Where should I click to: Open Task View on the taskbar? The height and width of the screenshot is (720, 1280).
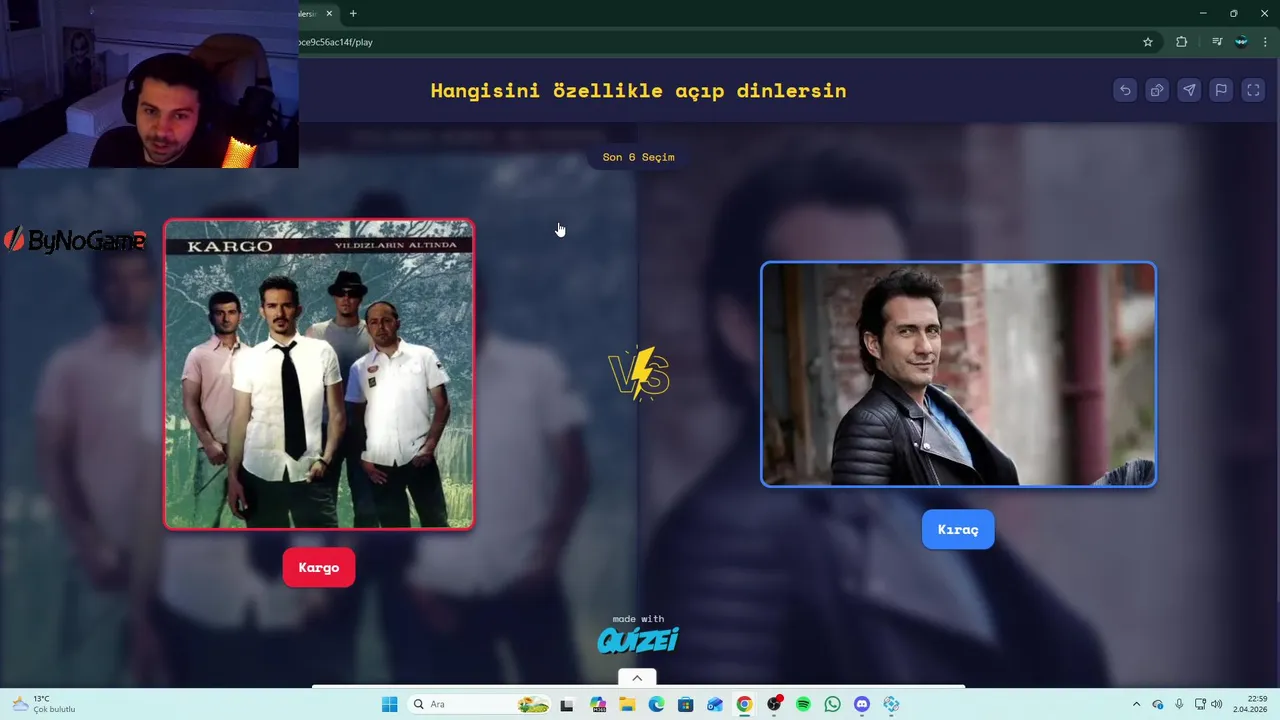[x=567, y=704]
